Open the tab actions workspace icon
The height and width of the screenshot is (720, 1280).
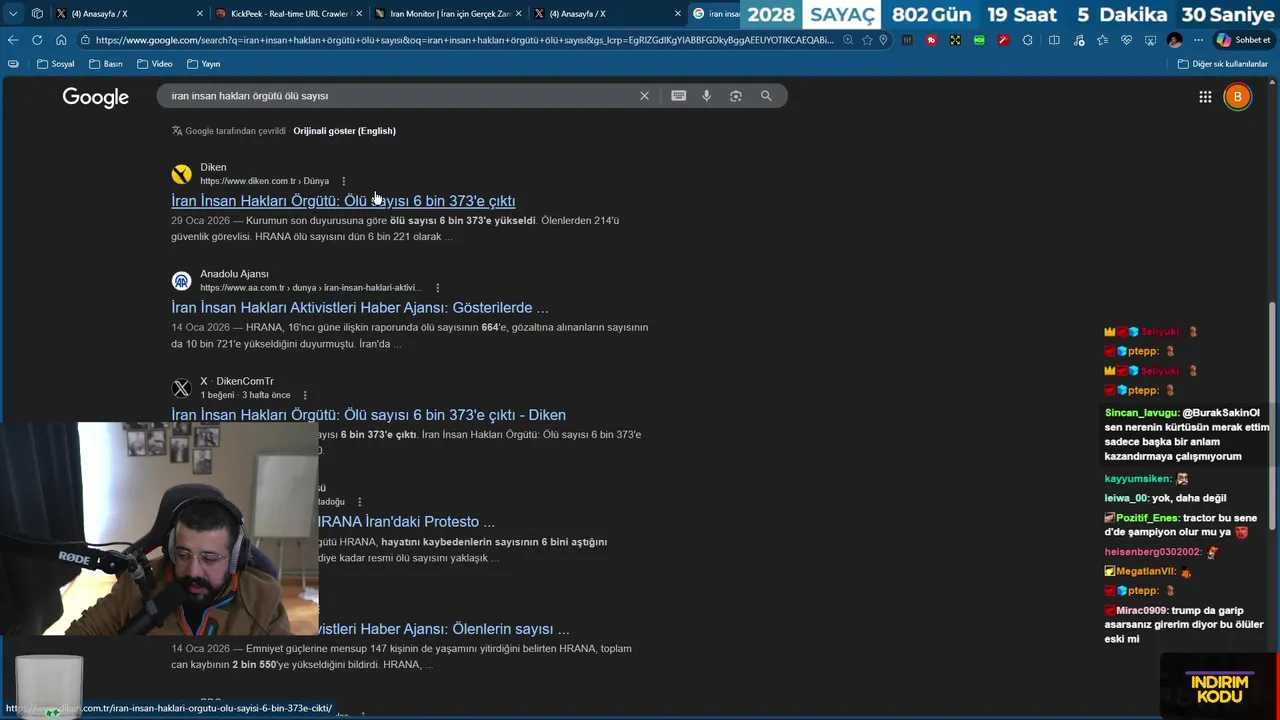pos(37,14)
